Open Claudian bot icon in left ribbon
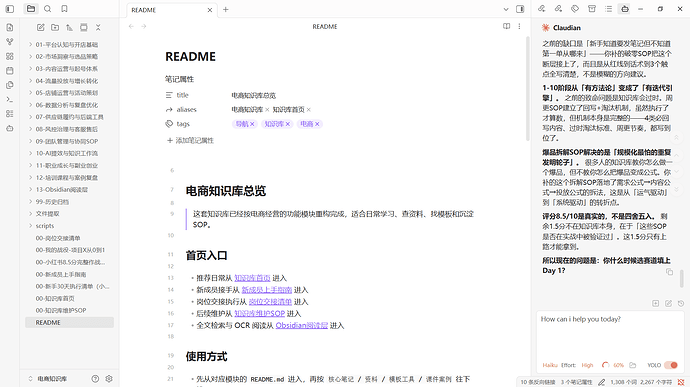The image size is (690, 387). (x=10, y=129)
